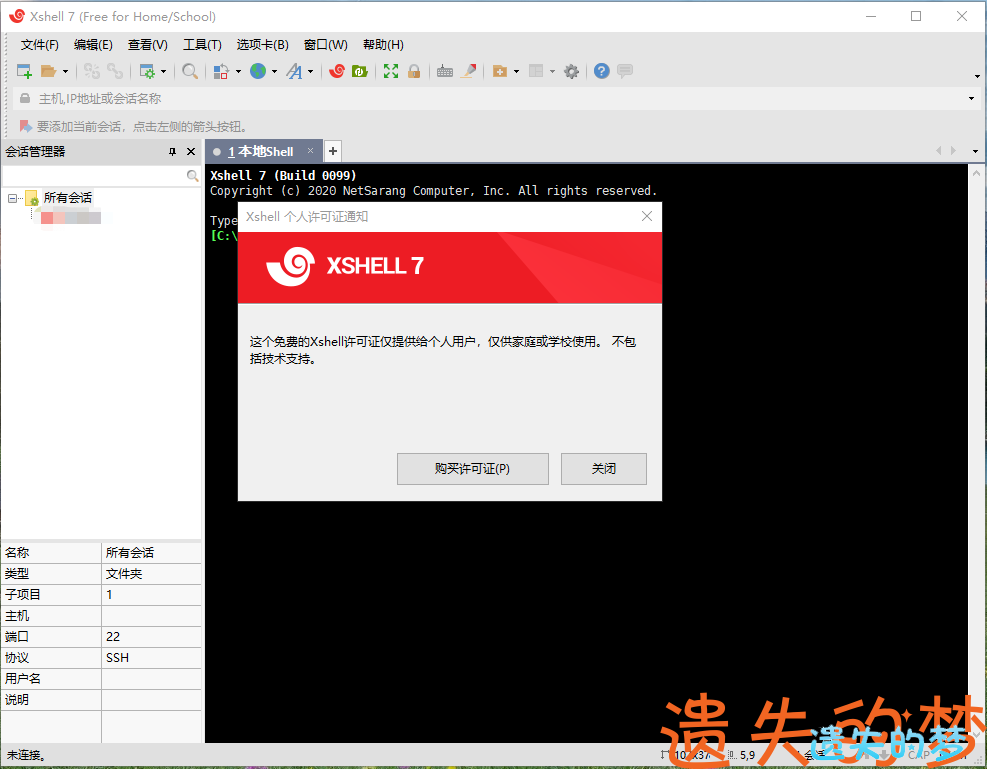Collapse the 所有会话 tree node
Image resolution: width=987 pixels, height=769 pixels.
[x=12, y=198]
